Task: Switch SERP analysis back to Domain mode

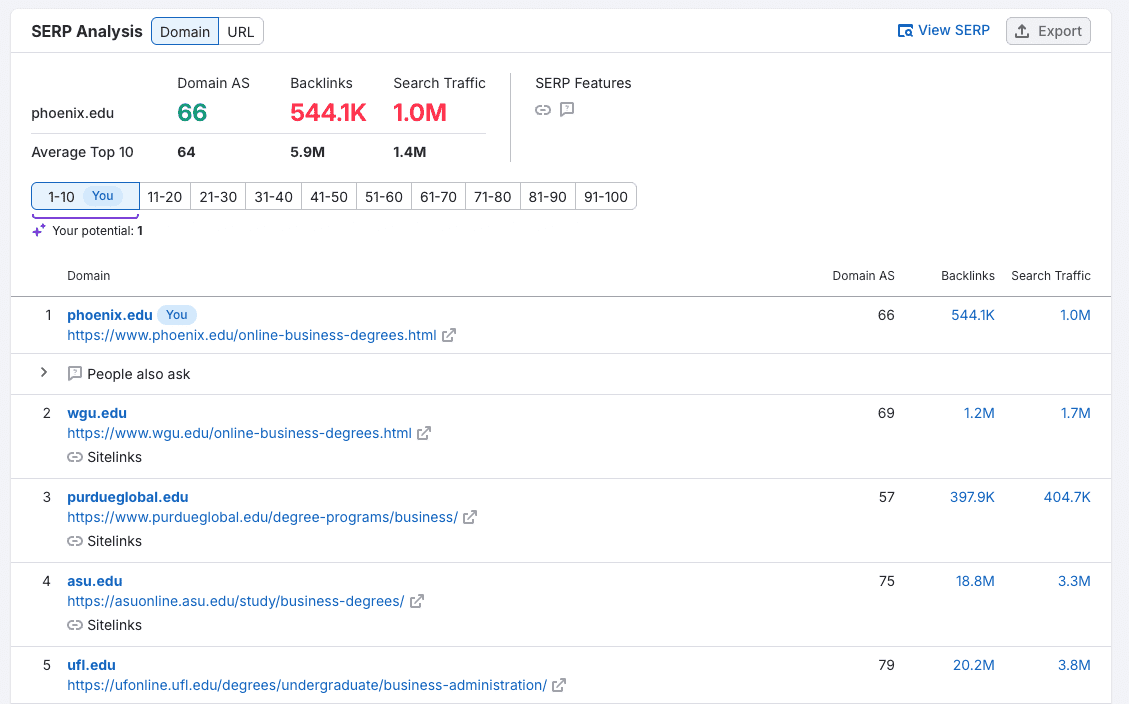Action: pyautogui.click(x=184, y=31)
